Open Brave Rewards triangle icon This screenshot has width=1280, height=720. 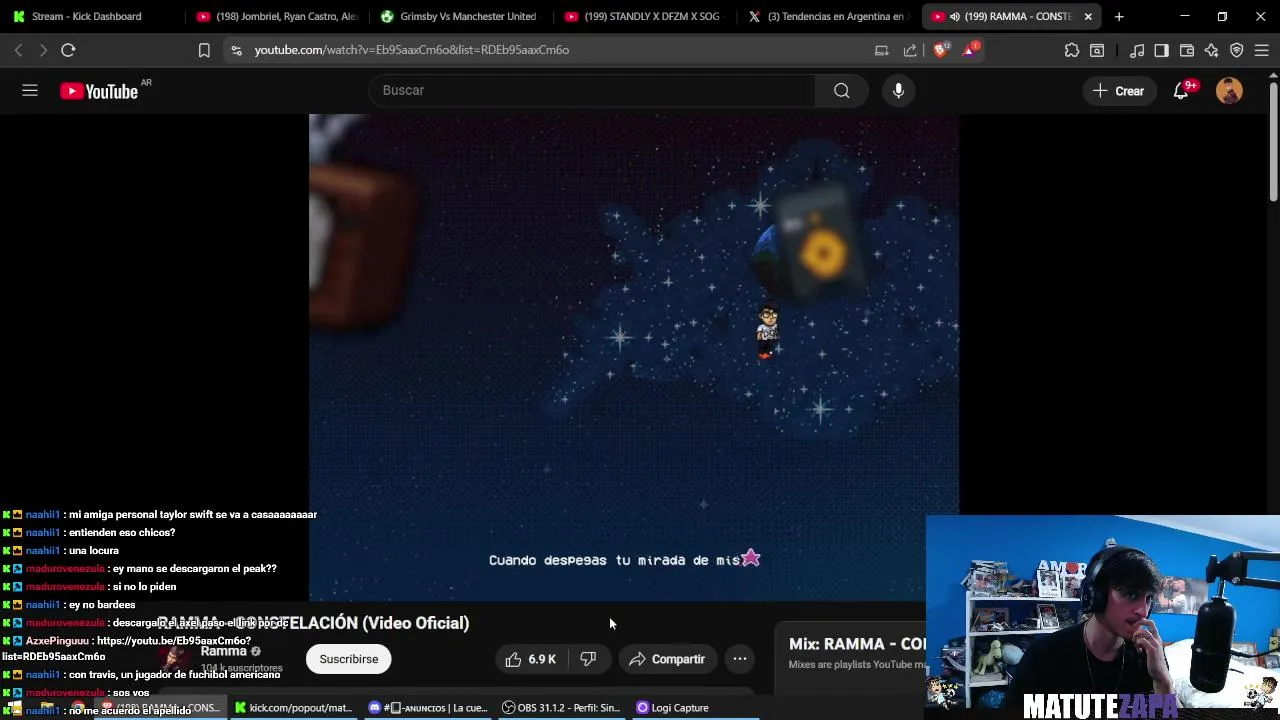970,49
